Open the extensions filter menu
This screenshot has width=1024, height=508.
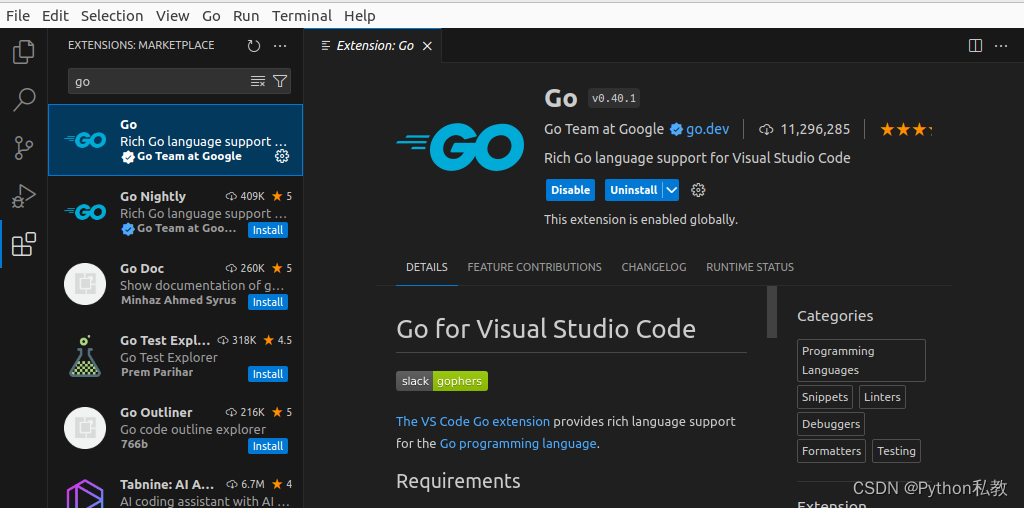[x=280, y=82]
